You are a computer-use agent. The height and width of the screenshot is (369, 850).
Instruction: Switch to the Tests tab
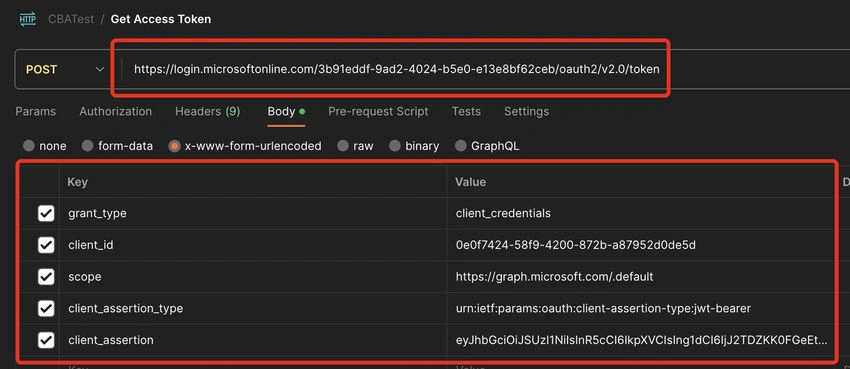pyautogui.click(x=466, y=112)
